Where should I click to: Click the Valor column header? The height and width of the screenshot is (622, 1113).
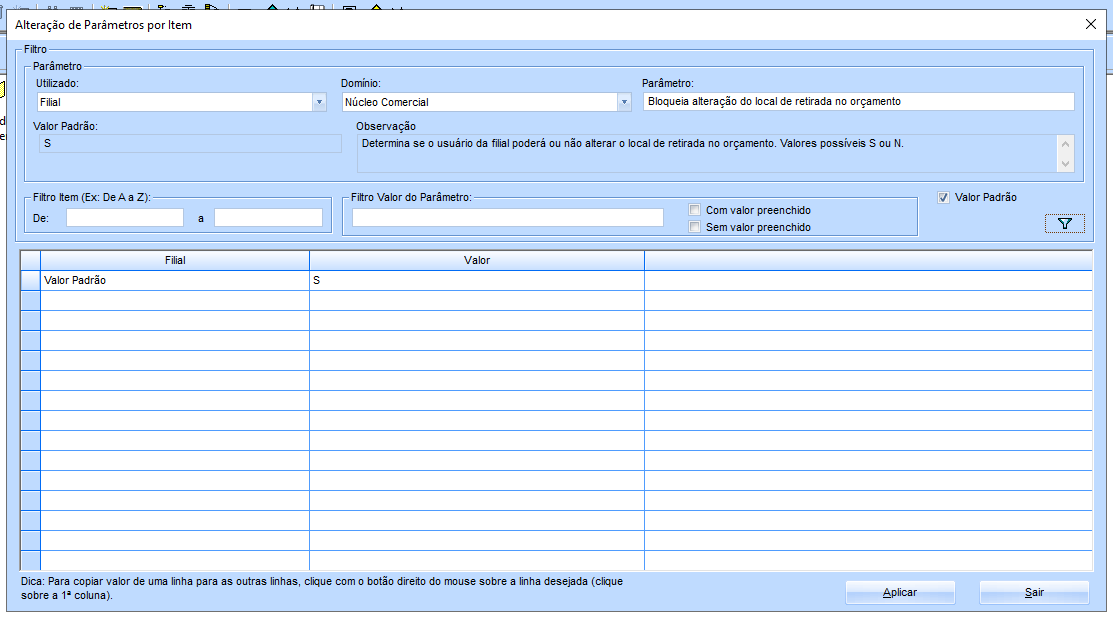tap(477, 260)
